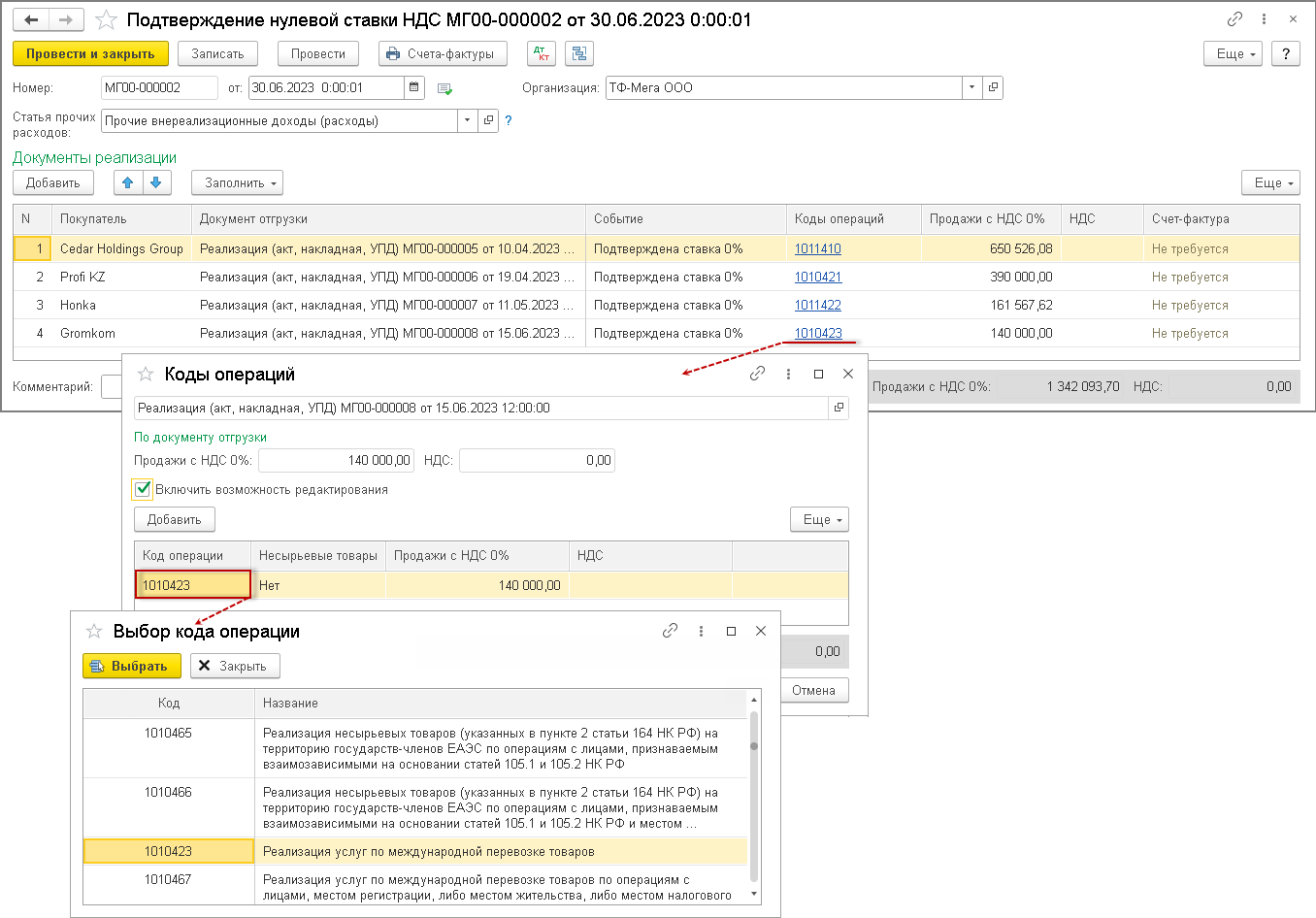Copy link icon in Коды операций window

pos(757,374)
